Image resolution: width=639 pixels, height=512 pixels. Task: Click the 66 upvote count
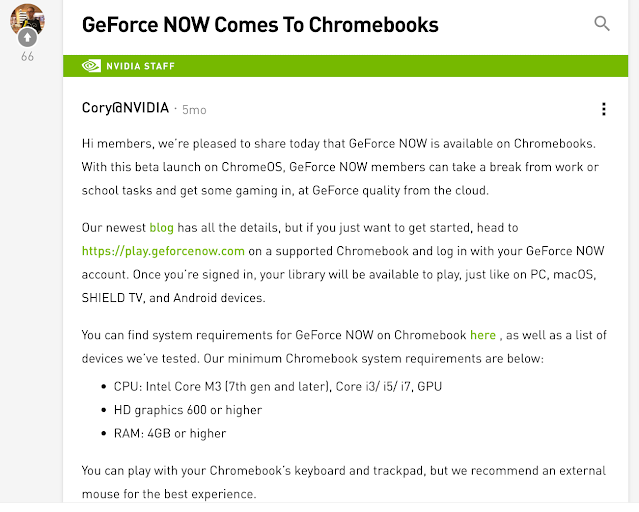(27, 57)
